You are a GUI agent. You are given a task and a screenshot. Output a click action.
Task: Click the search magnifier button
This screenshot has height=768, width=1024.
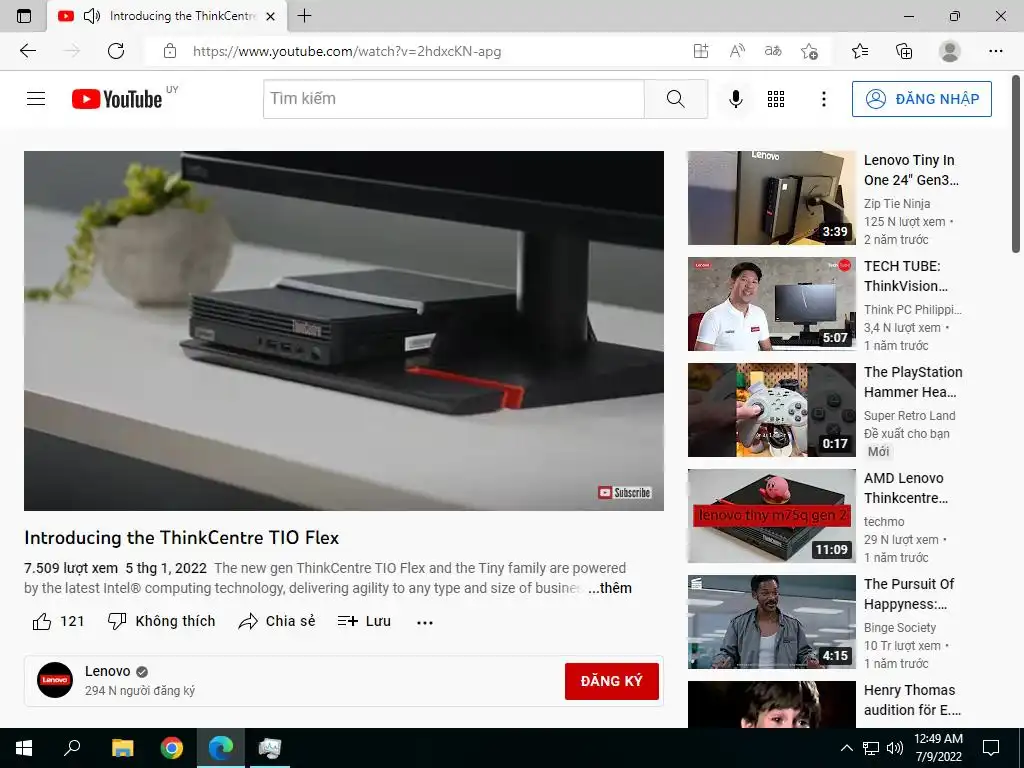coord(676,99)
